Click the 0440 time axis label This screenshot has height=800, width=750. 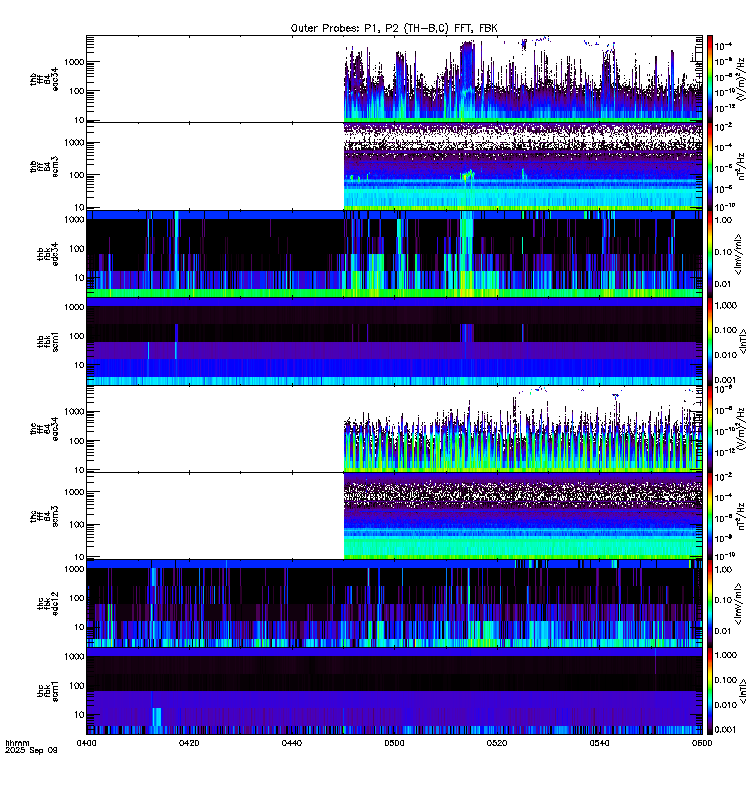[x=291, y=743]
